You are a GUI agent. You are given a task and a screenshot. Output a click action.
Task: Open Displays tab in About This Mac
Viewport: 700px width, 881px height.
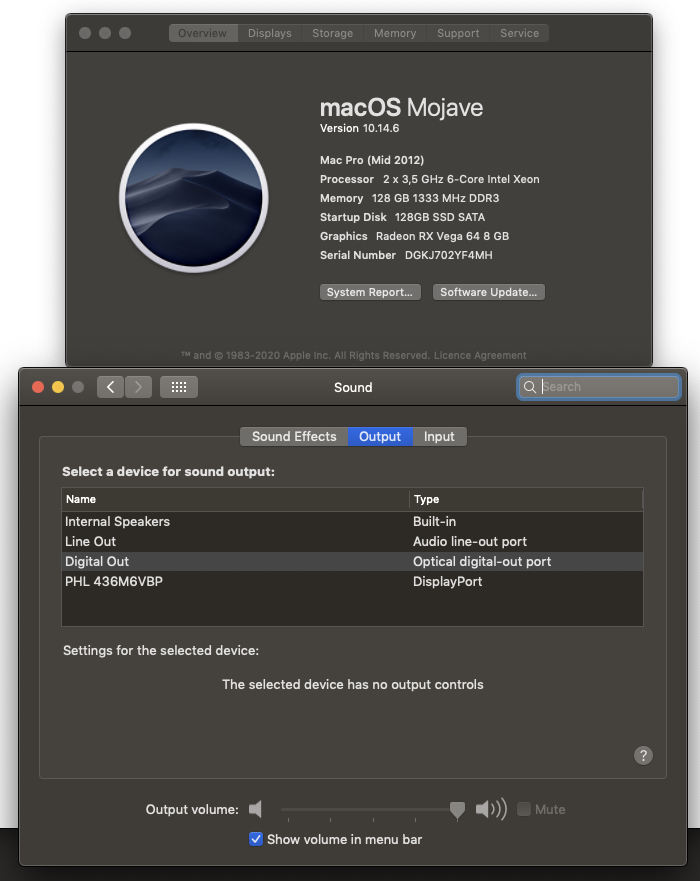pos(270,33)
